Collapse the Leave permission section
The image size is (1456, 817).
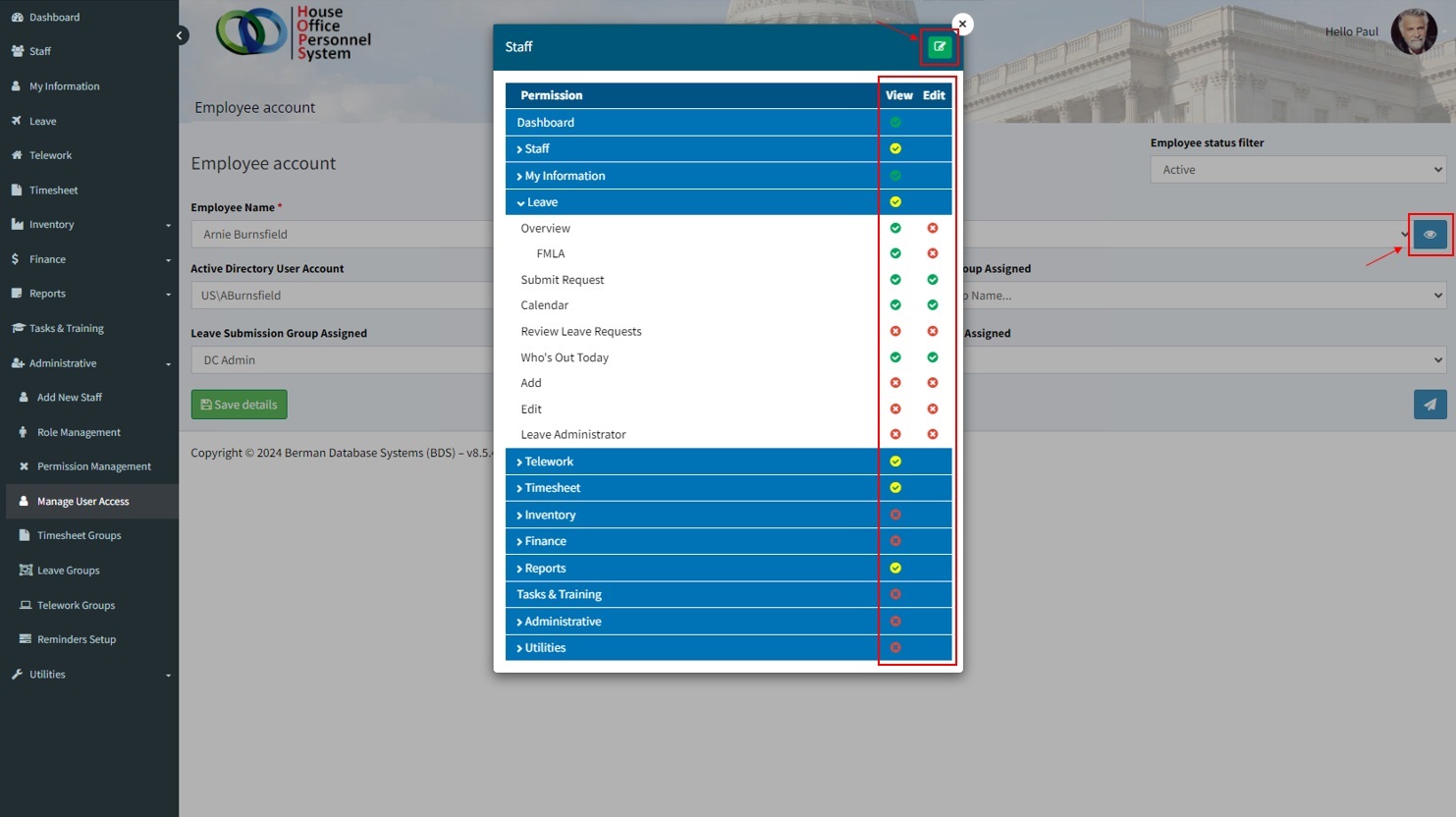coord(540,202)
